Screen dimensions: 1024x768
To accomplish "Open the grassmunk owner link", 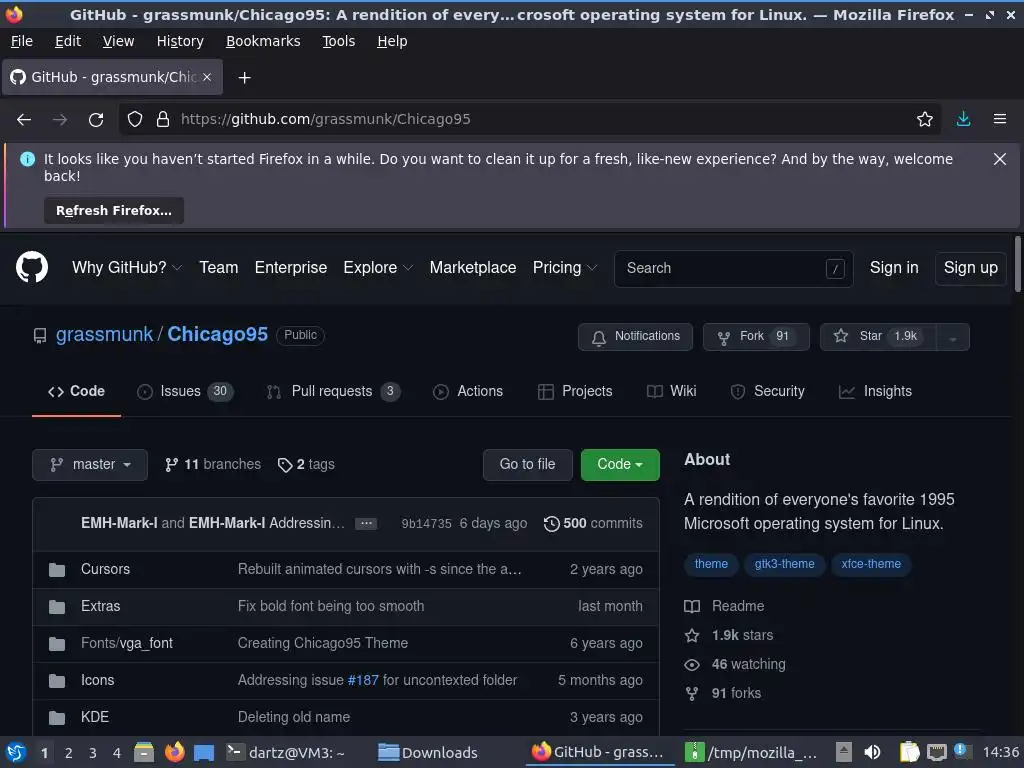I will [104, 334].
